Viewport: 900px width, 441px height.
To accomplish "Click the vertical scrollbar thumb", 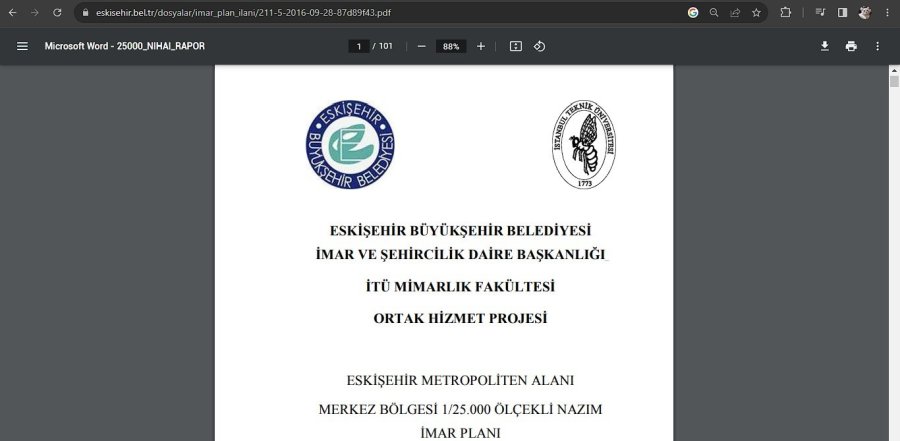I will click(x=894, y=81).
